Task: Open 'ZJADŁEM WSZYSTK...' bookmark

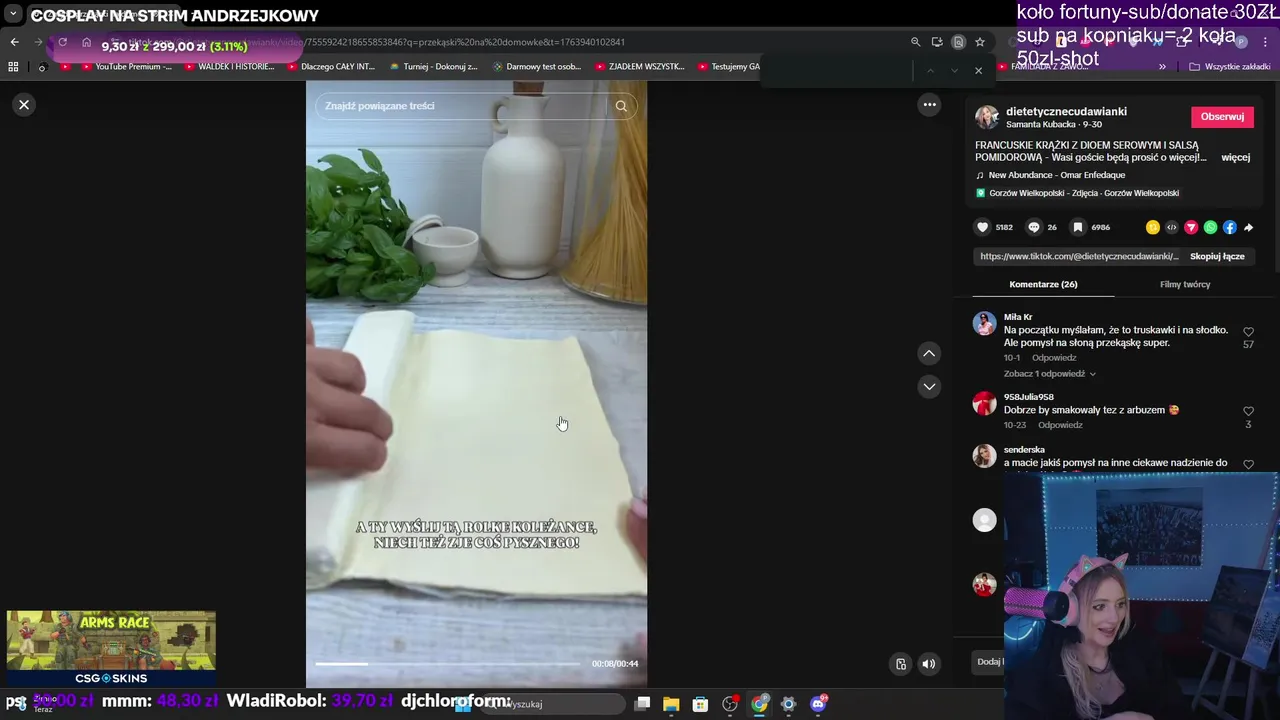Action: click(x=640, y=67)
